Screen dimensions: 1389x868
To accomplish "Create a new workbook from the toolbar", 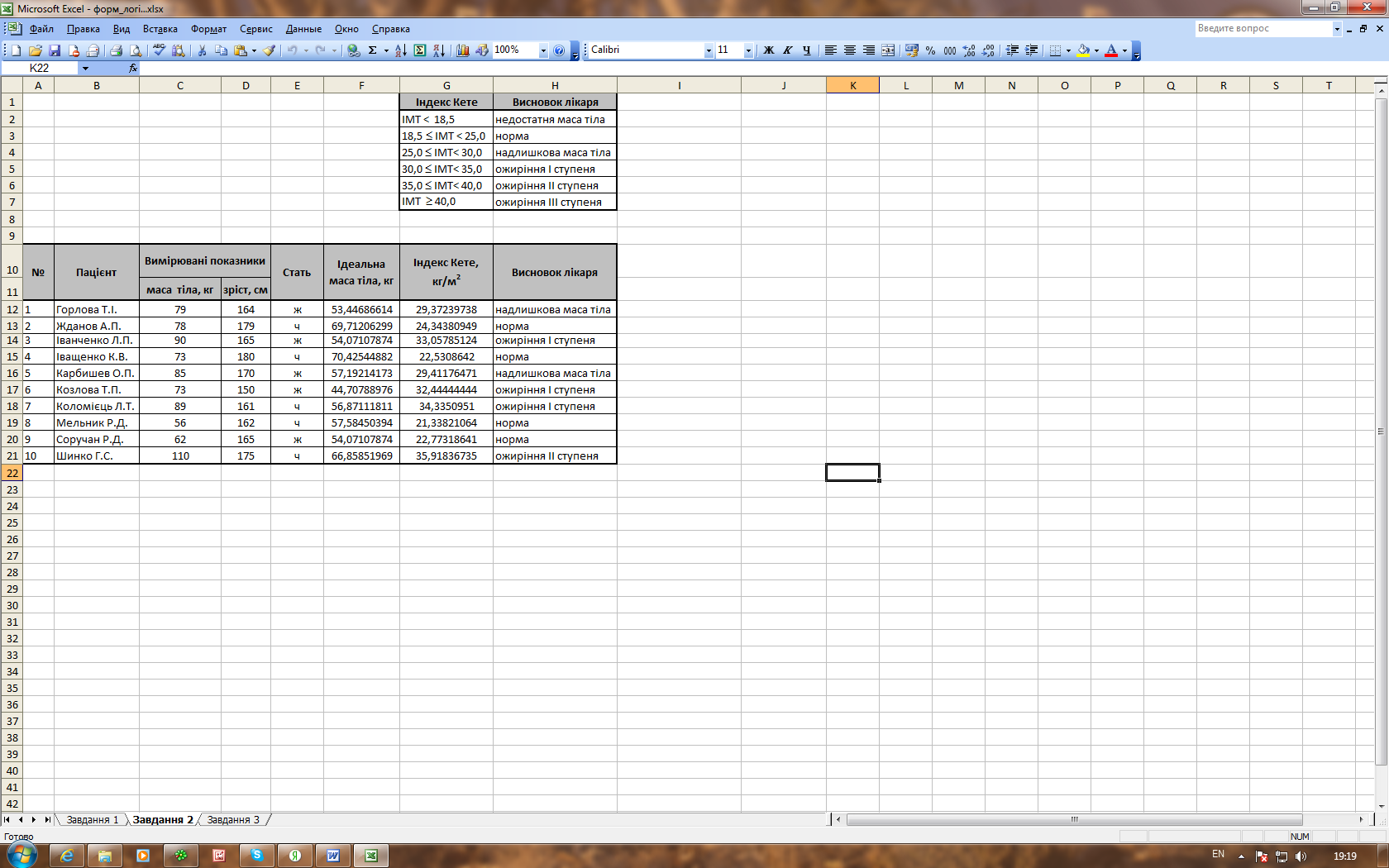I will (x=16, y=50).
